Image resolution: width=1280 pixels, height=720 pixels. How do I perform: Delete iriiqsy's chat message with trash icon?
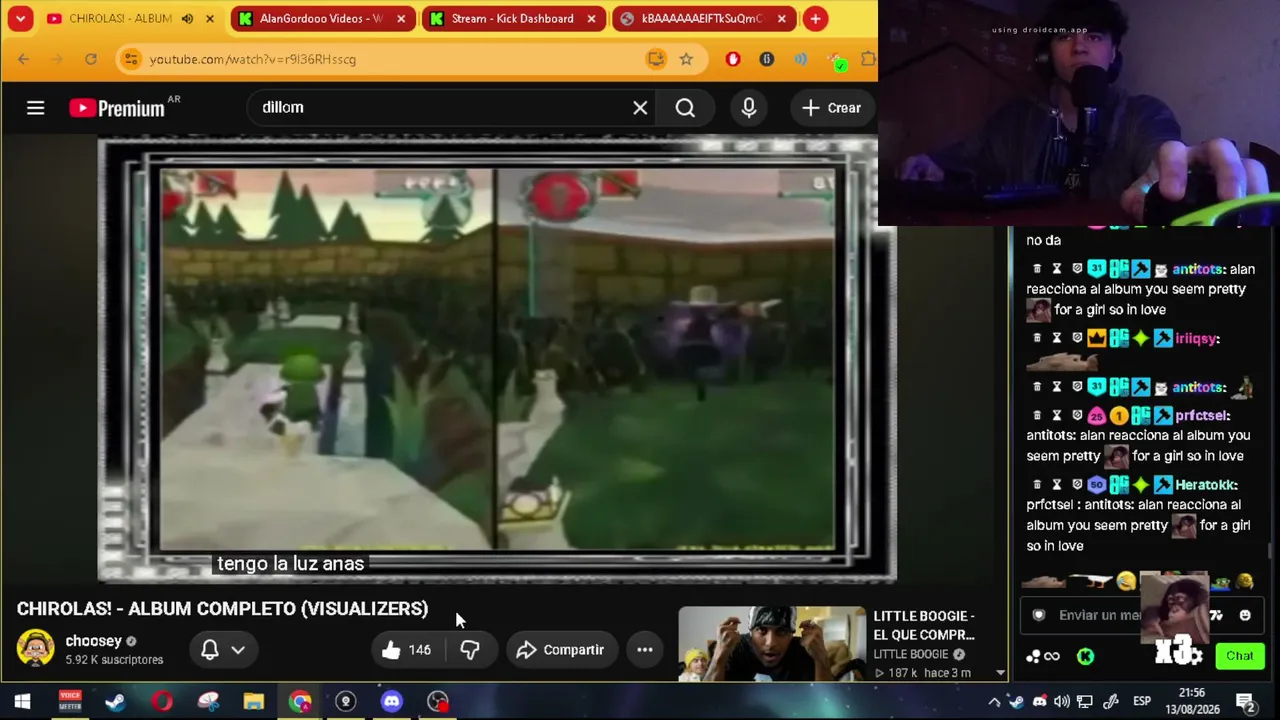tap(1037, 338)
